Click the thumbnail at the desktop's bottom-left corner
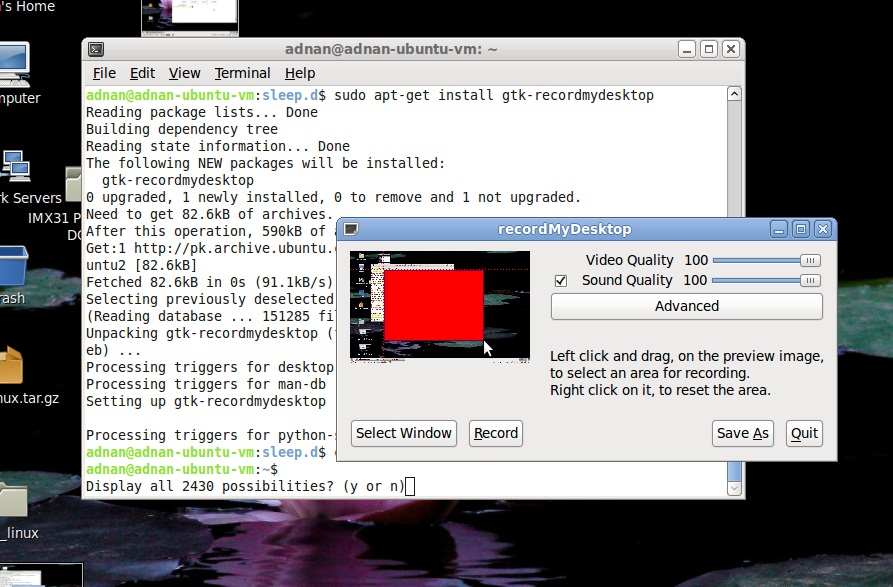Viewport: 893px width, 587px height. [41, 575]
